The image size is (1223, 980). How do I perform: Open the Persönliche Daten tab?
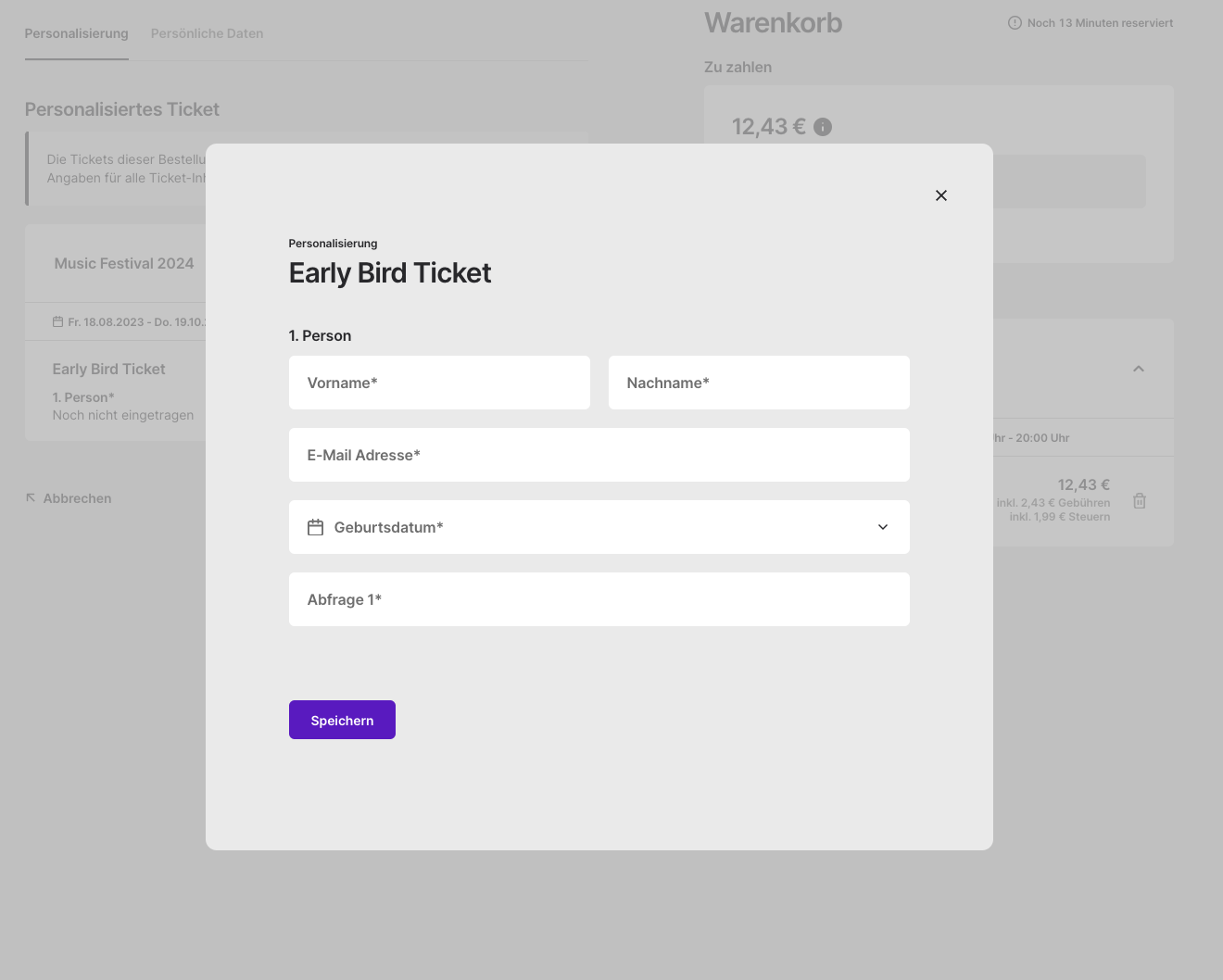click(207, 33)
